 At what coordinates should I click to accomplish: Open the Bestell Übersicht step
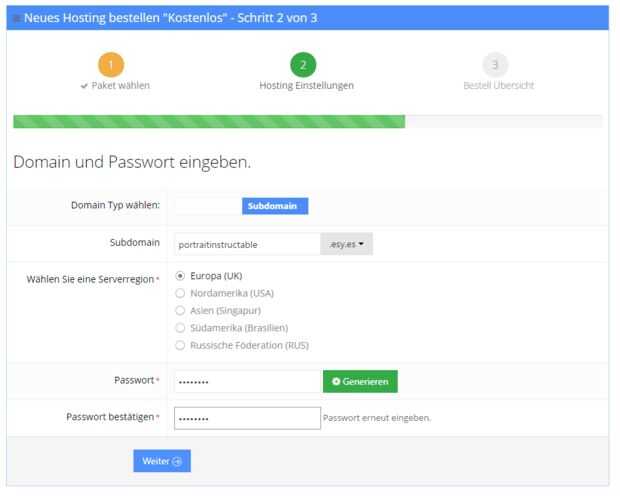click(x=498, y=86)
